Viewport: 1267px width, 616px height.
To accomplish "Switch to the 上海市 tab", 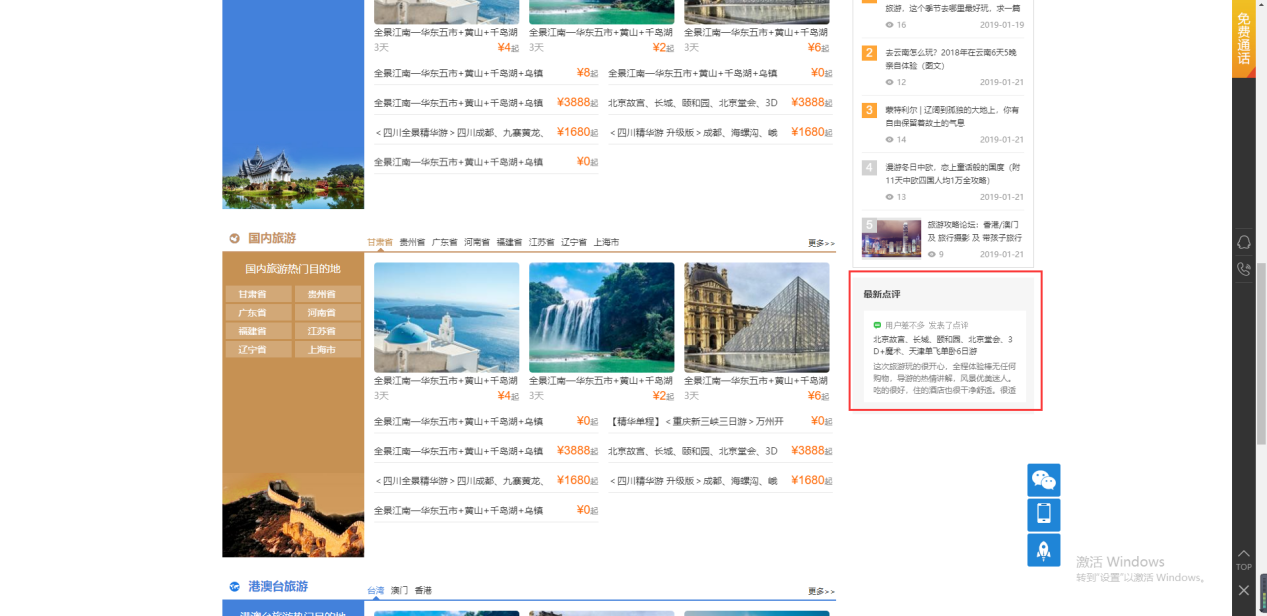I will click(x=606, y=242).
